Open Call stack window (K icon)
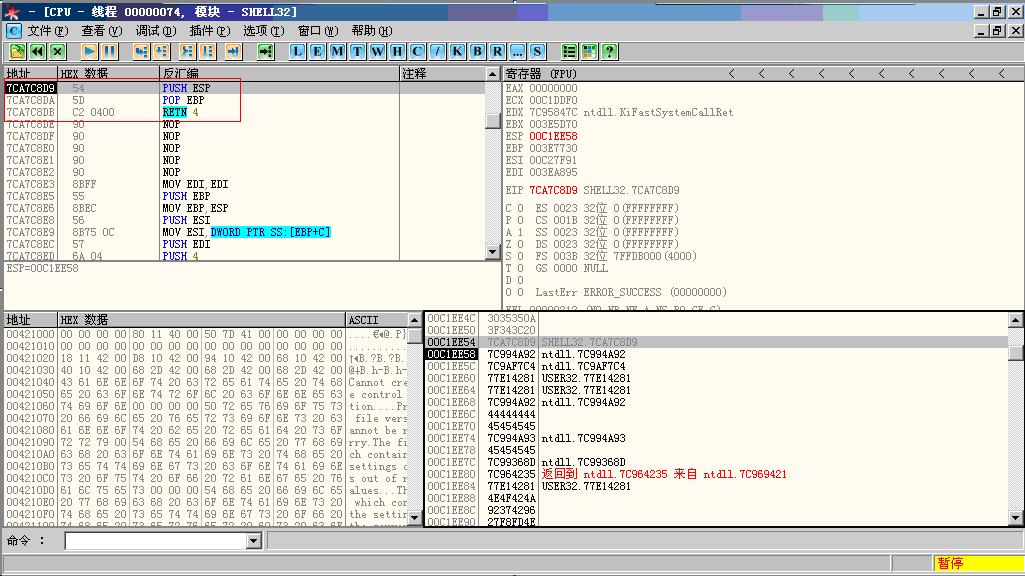The height and width of the screenshot is (576, 1025). click(x=457, y=52)
